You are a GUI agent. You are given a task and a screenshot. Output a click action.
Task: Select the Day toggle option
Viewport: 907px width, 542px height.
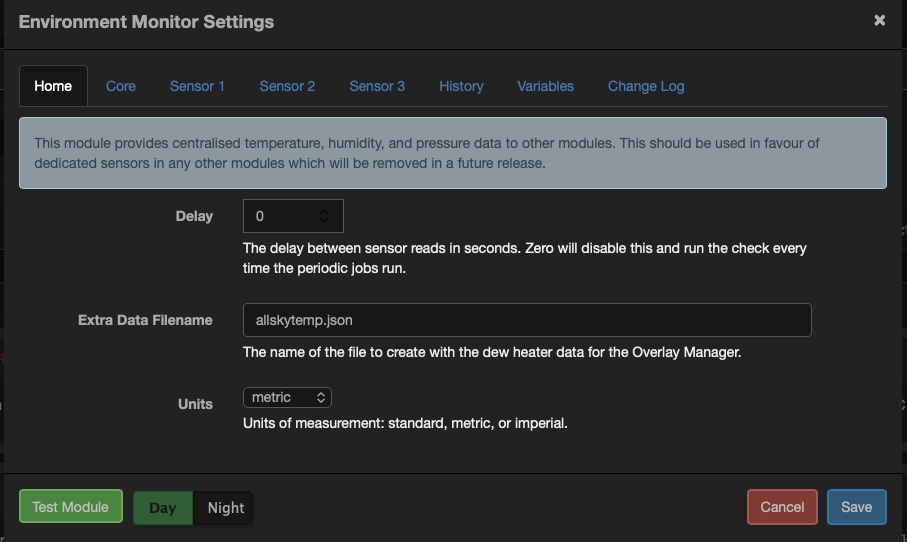pos(163,508)
